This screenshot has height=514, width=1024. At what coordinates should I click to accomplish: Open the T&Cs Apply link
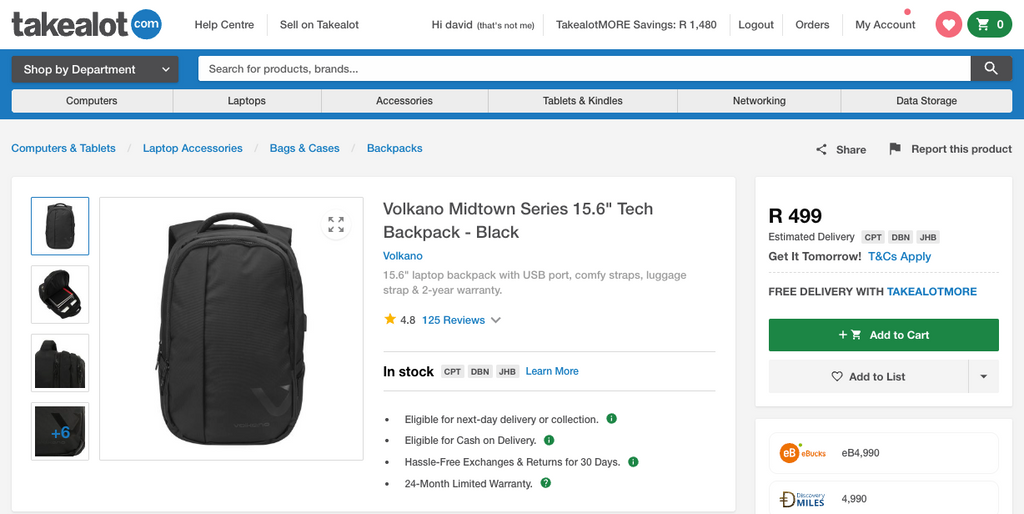899,256
